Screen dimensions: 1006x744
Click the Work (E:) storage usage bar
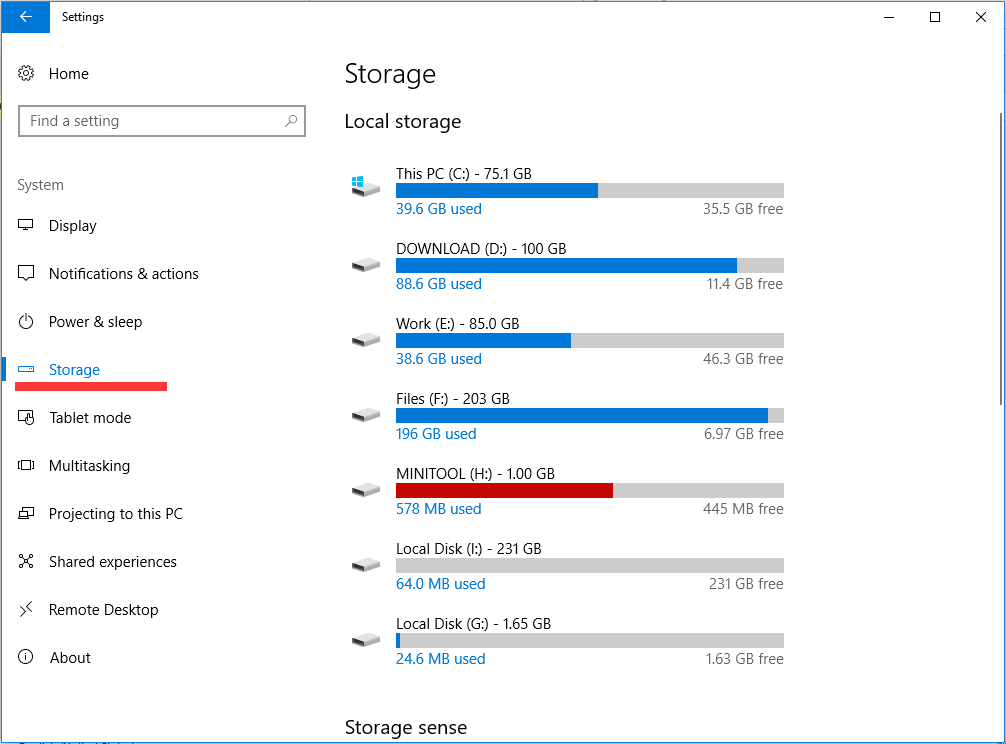point(589,340)
